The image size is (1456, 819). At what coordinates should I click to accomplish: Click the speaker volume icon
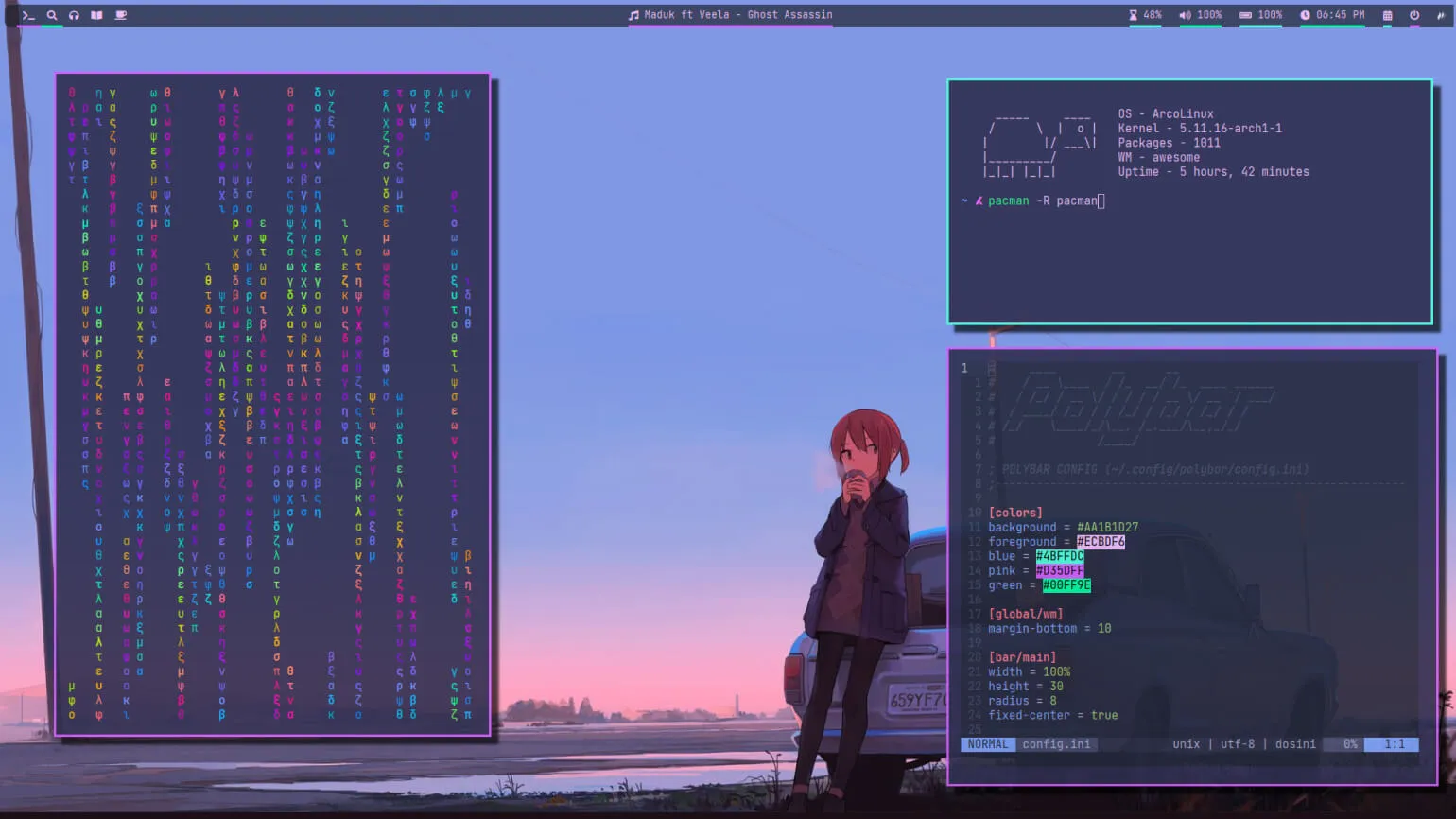(1185, 15)
